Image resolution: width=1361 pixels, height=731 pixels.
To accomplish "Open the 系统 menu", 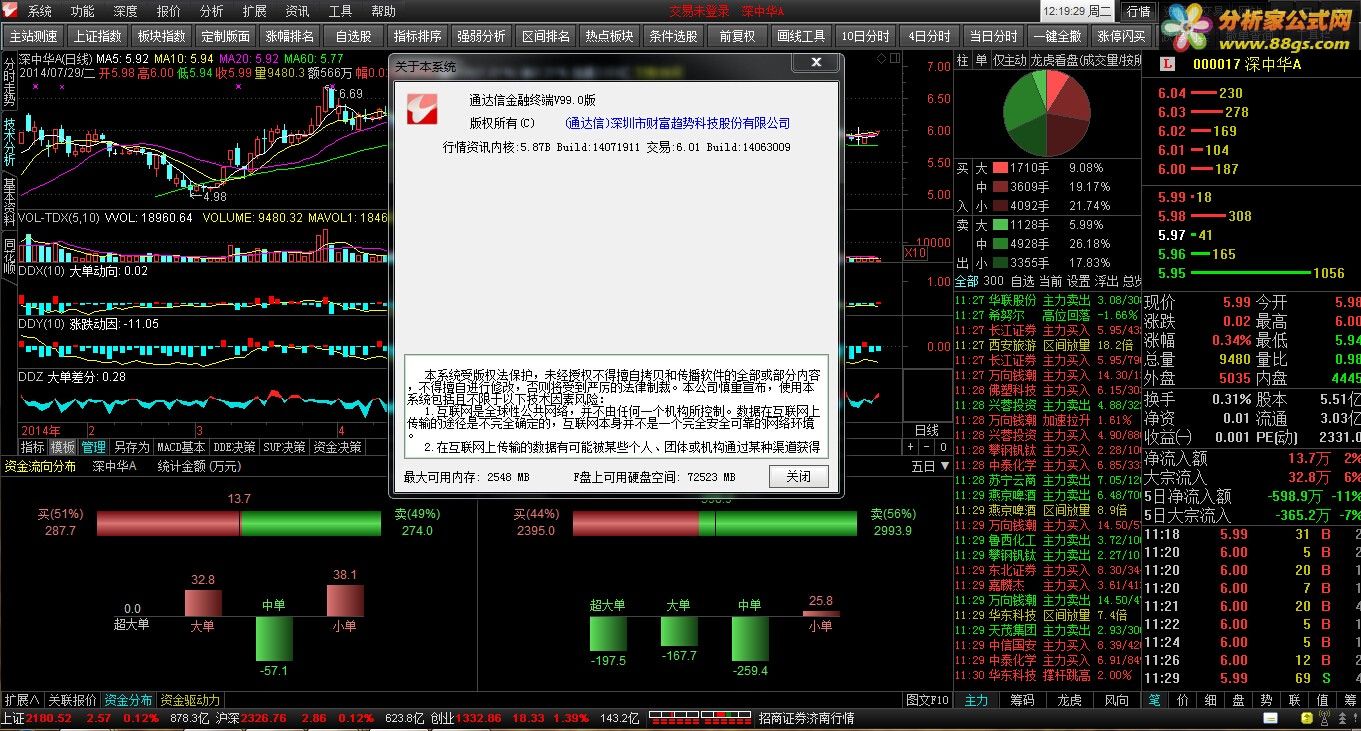I will [40, 11].
